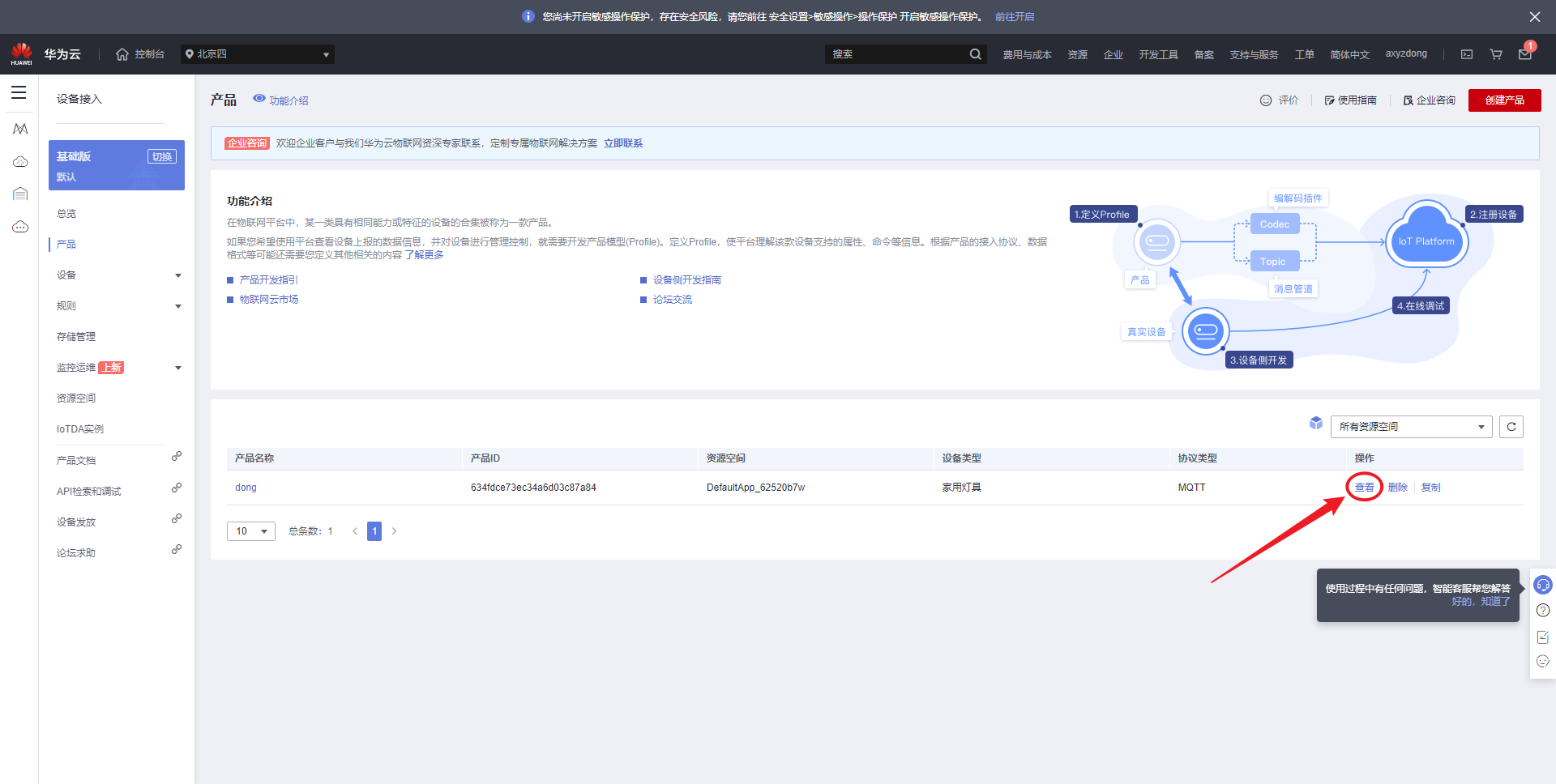Click the M-shaped icon in left rail
This screenshot has height=784, width=1556.
click(x=20, y=129)
